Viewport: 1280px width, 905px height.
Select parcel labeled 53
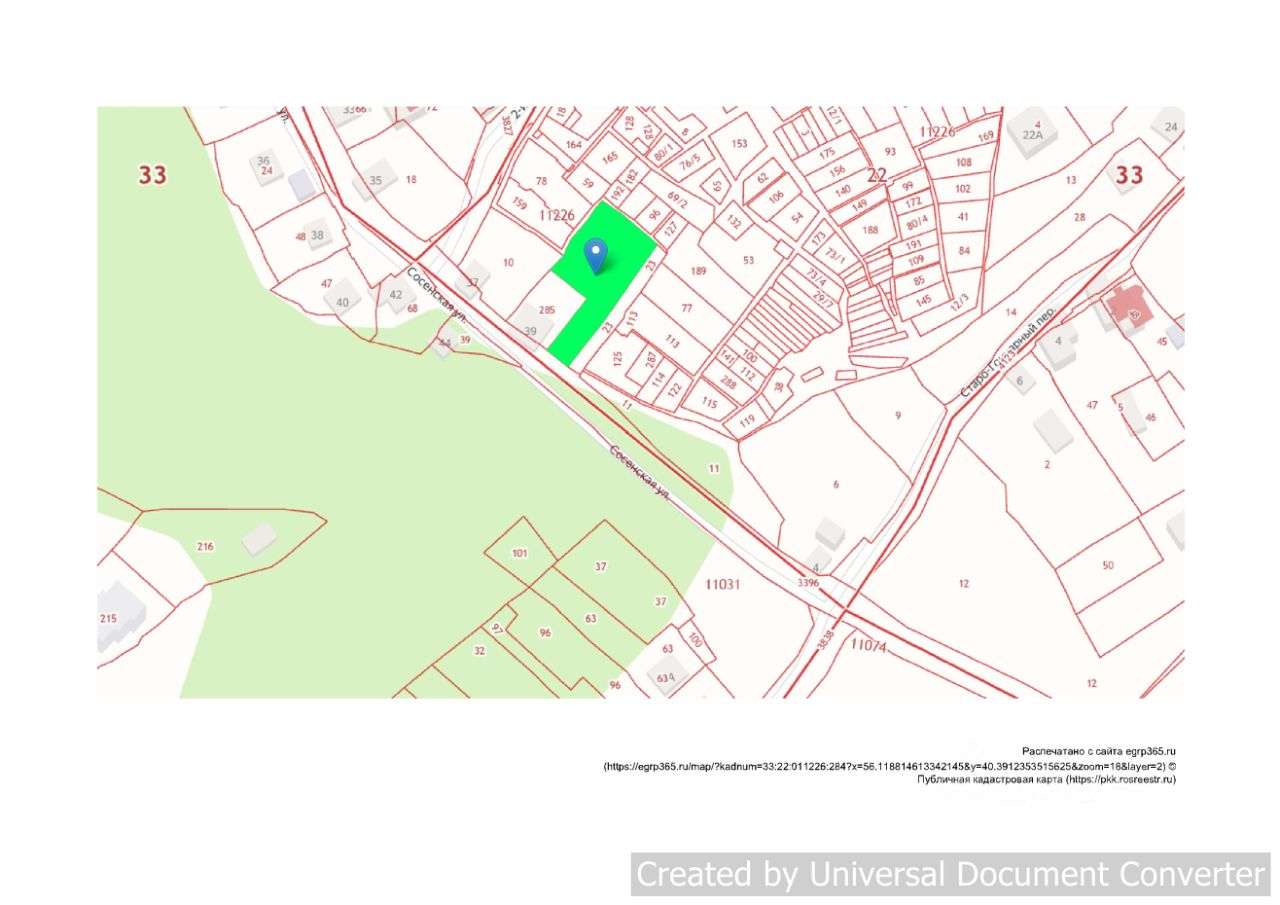[748, 260]
